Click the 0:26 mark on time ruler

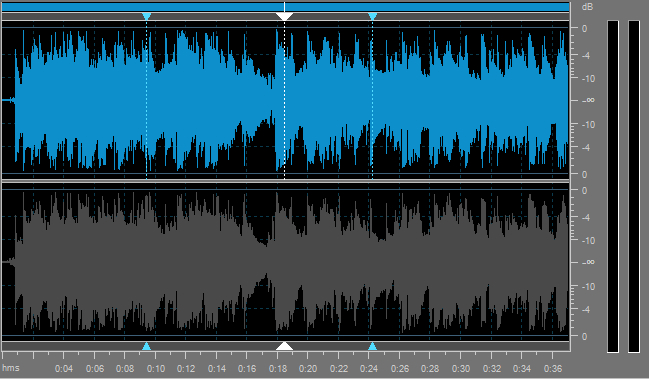[x=400, y=368]
